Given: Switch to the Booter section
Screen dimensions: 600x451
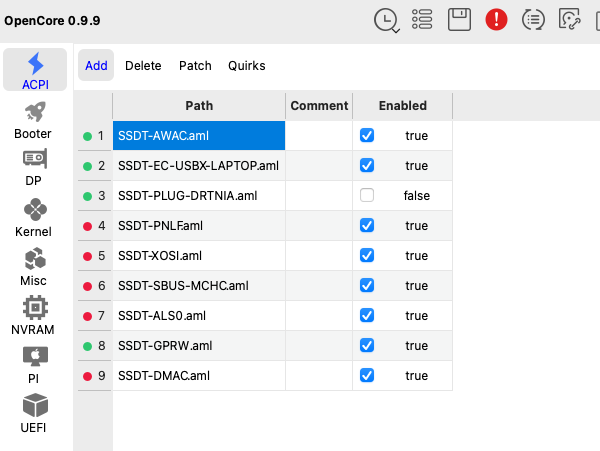Looking at the screenshot, I should [x=33, y=119].
